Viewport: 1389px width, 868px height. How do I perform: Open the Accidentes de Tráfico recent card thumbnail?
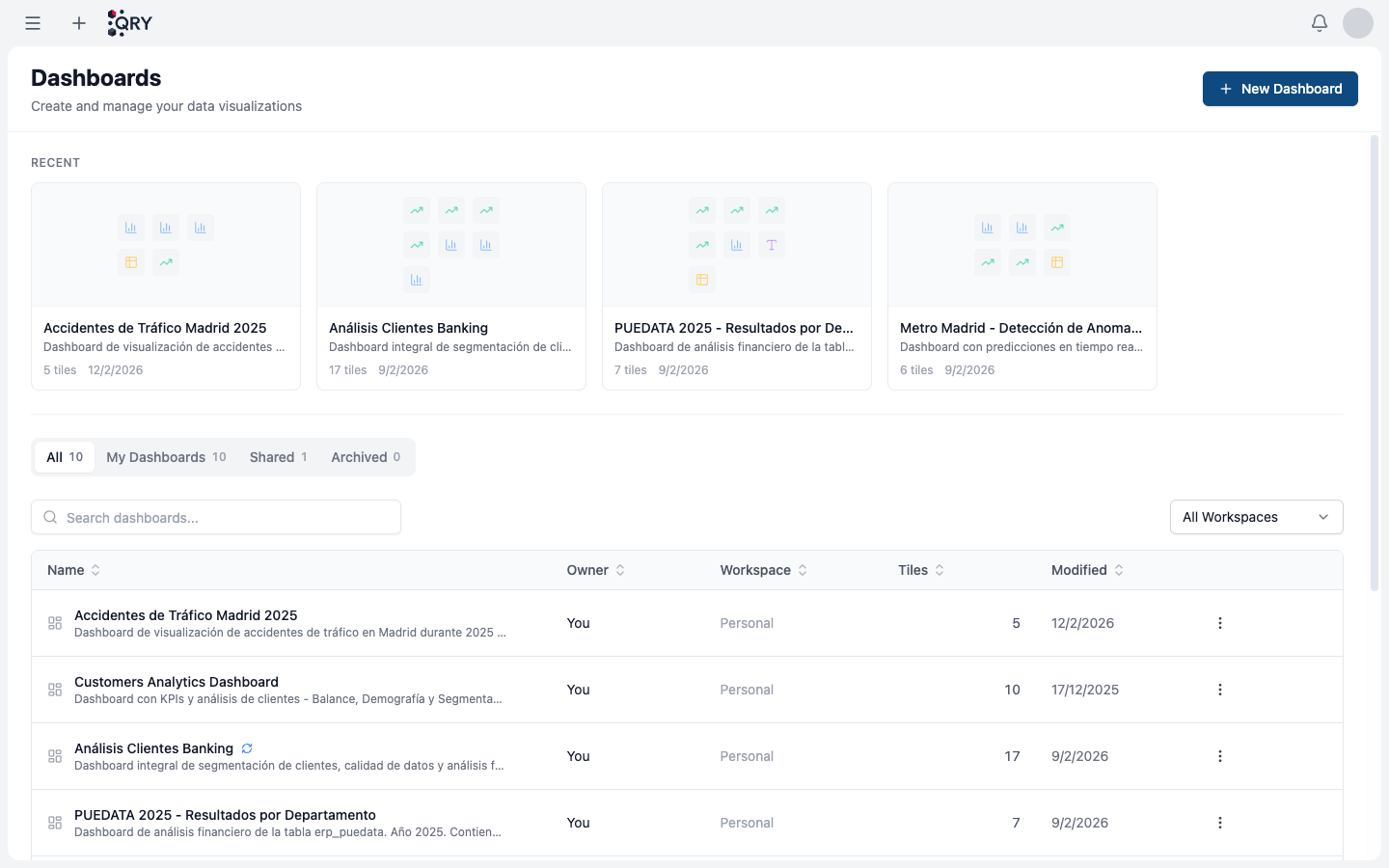pyautogui.click(x=166, y=245)
